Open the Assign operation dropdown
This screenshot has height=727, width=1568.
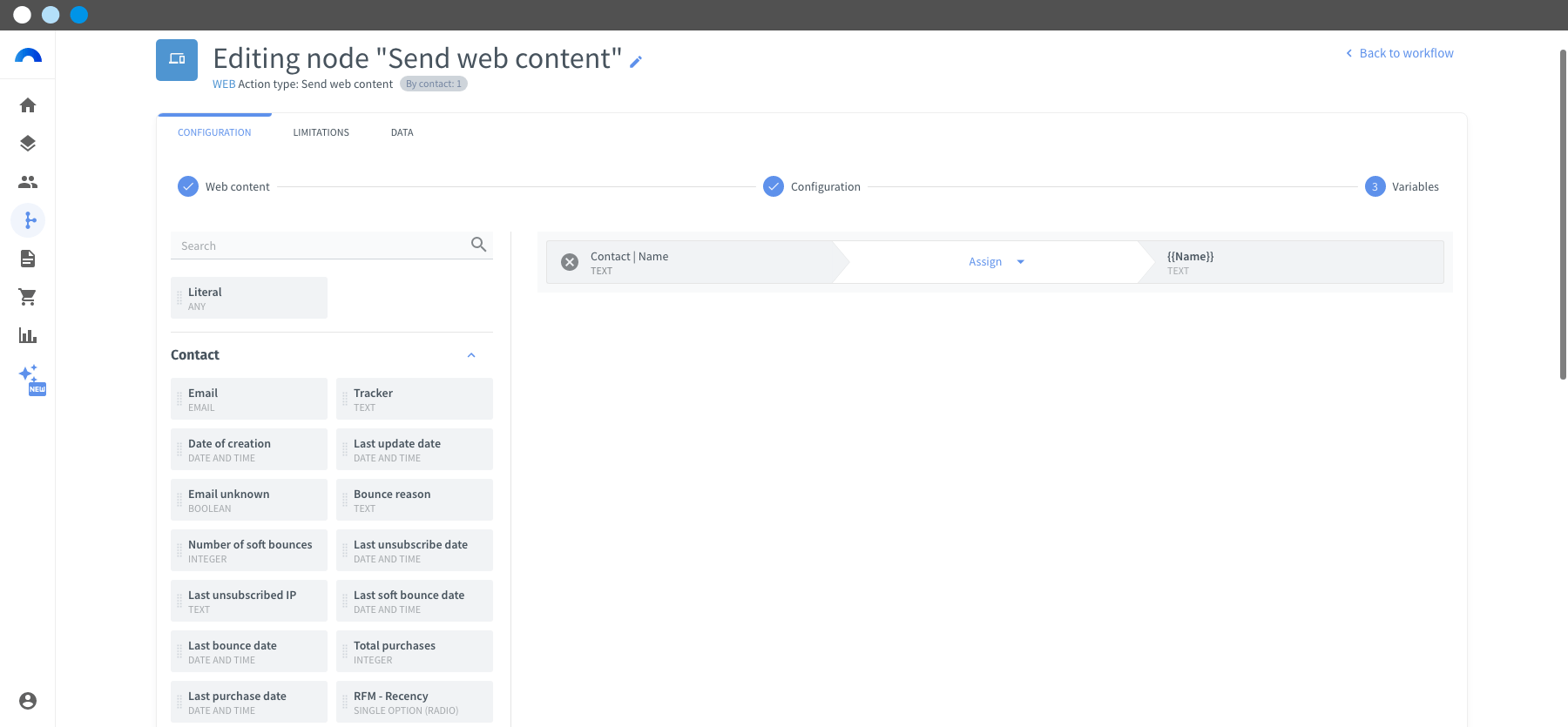point(997,262)
